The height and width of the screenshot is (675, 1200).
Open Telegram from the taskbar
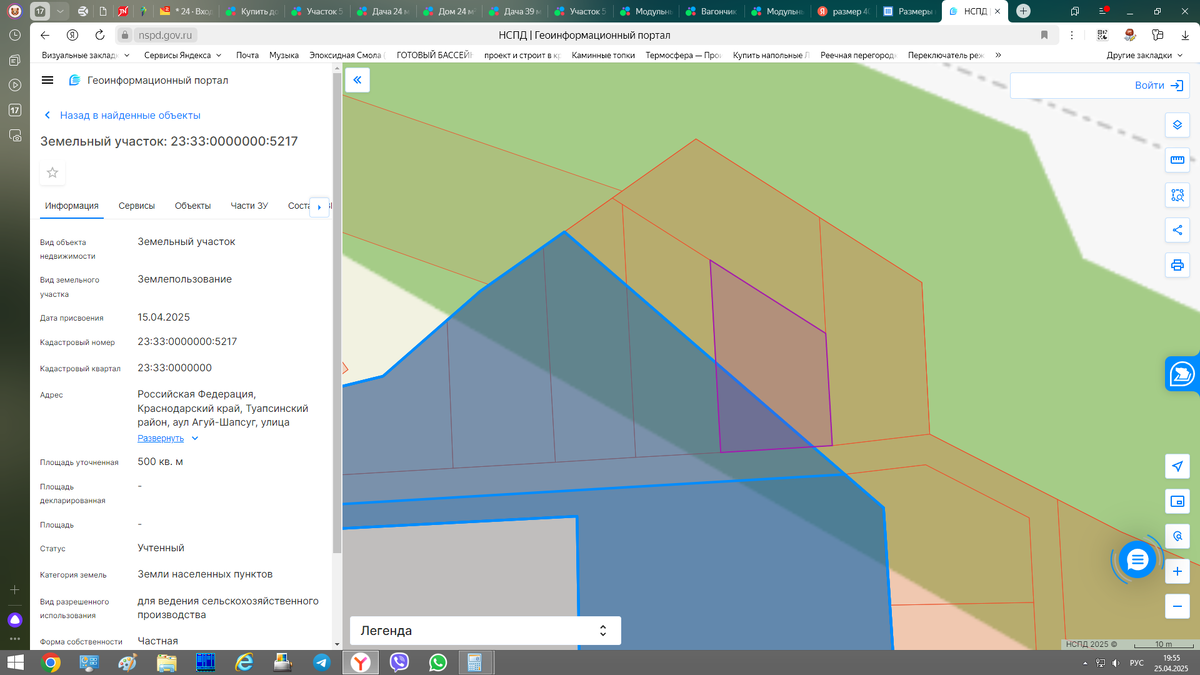pyautogui.click(x=321, y=662)
